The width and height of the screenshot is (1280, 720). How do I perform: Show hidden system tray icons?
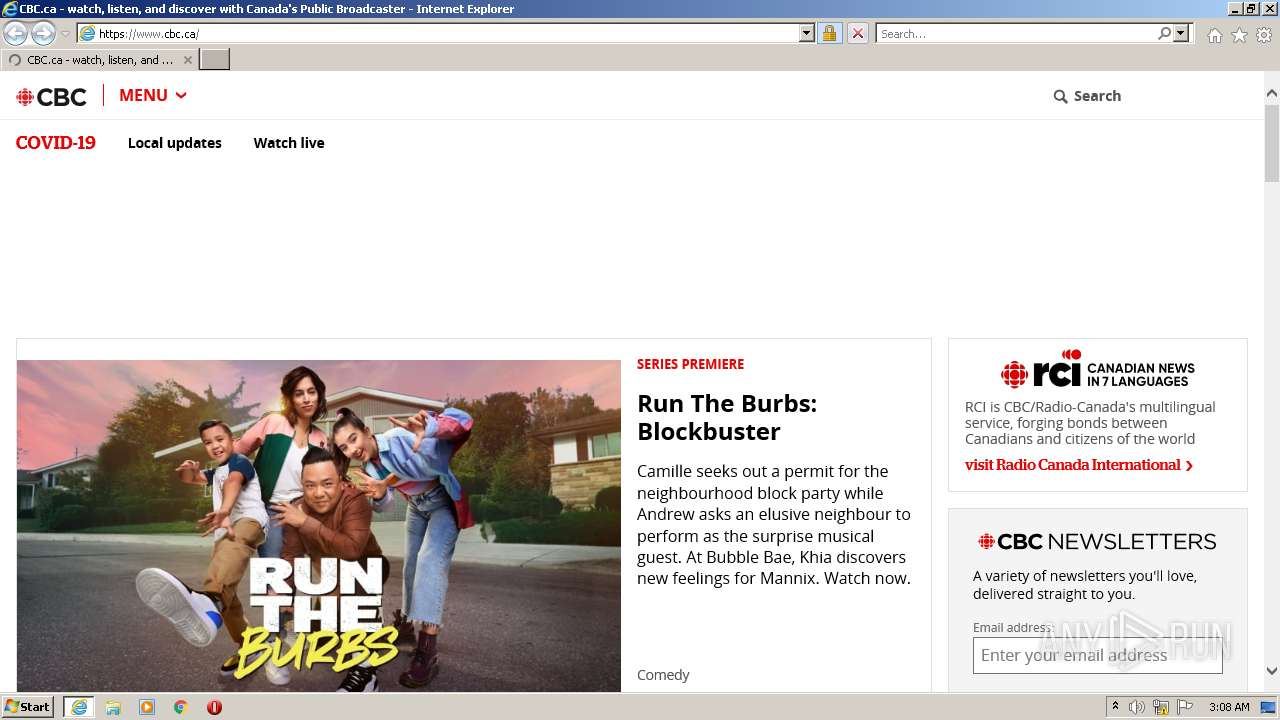(1115, 707)
